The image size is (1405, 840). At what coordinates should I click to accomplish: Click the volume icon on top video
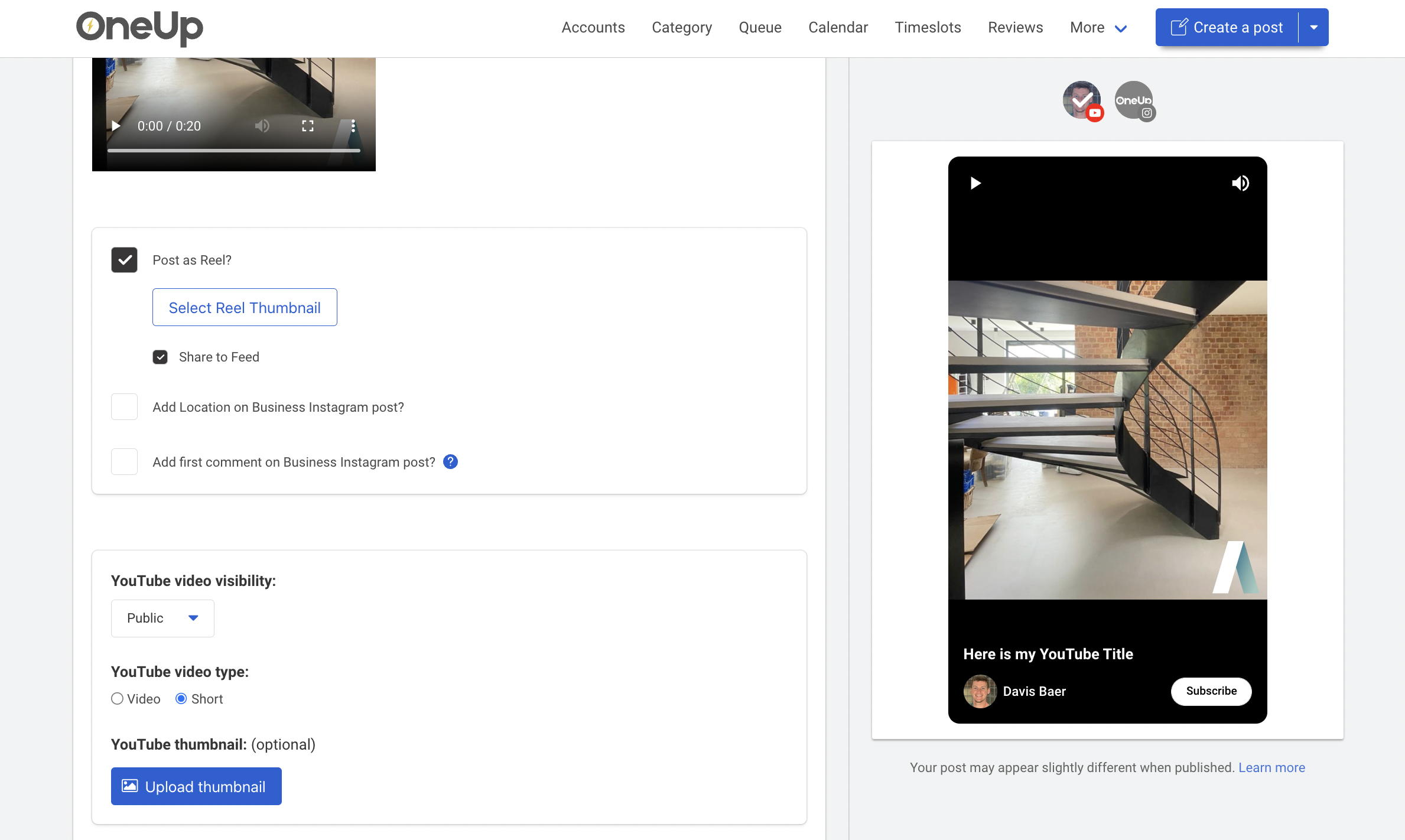tap(262, 124)
